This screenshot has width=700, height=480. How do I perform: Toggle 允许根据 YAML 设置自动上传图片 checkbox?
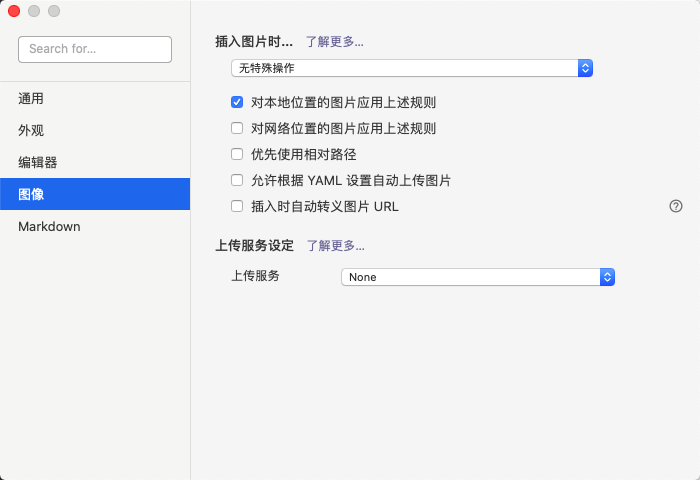tap(237, 180)
